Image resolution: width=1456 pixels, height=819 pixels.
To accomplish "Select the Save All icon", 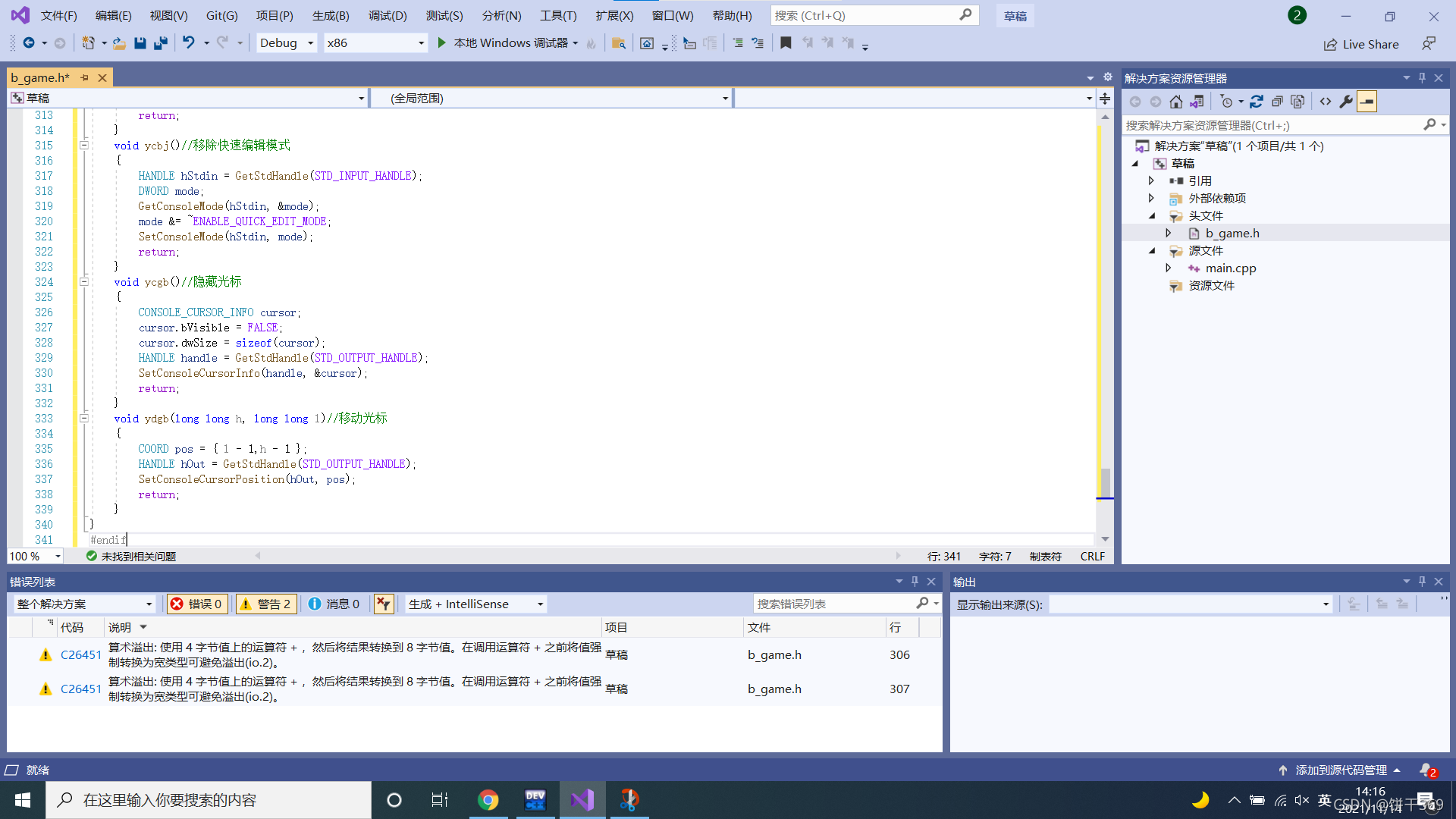I will tap(160, 43).
